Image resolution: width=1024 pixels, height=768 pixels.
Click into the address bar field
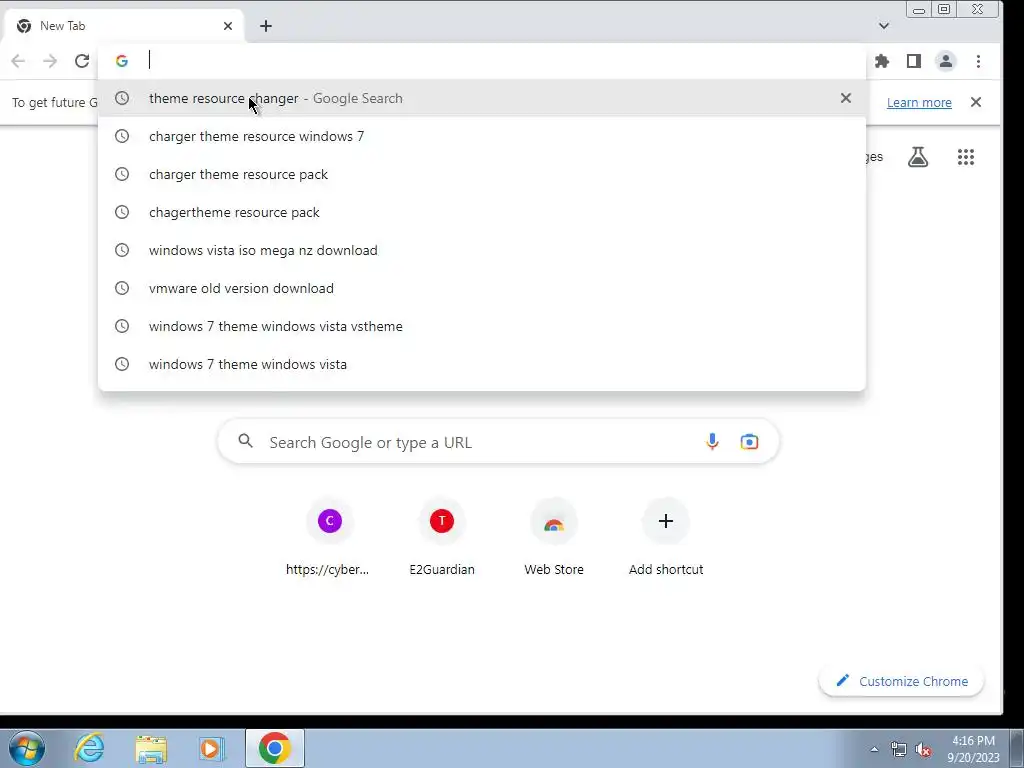pyautogui.click(x=482, y=61)
